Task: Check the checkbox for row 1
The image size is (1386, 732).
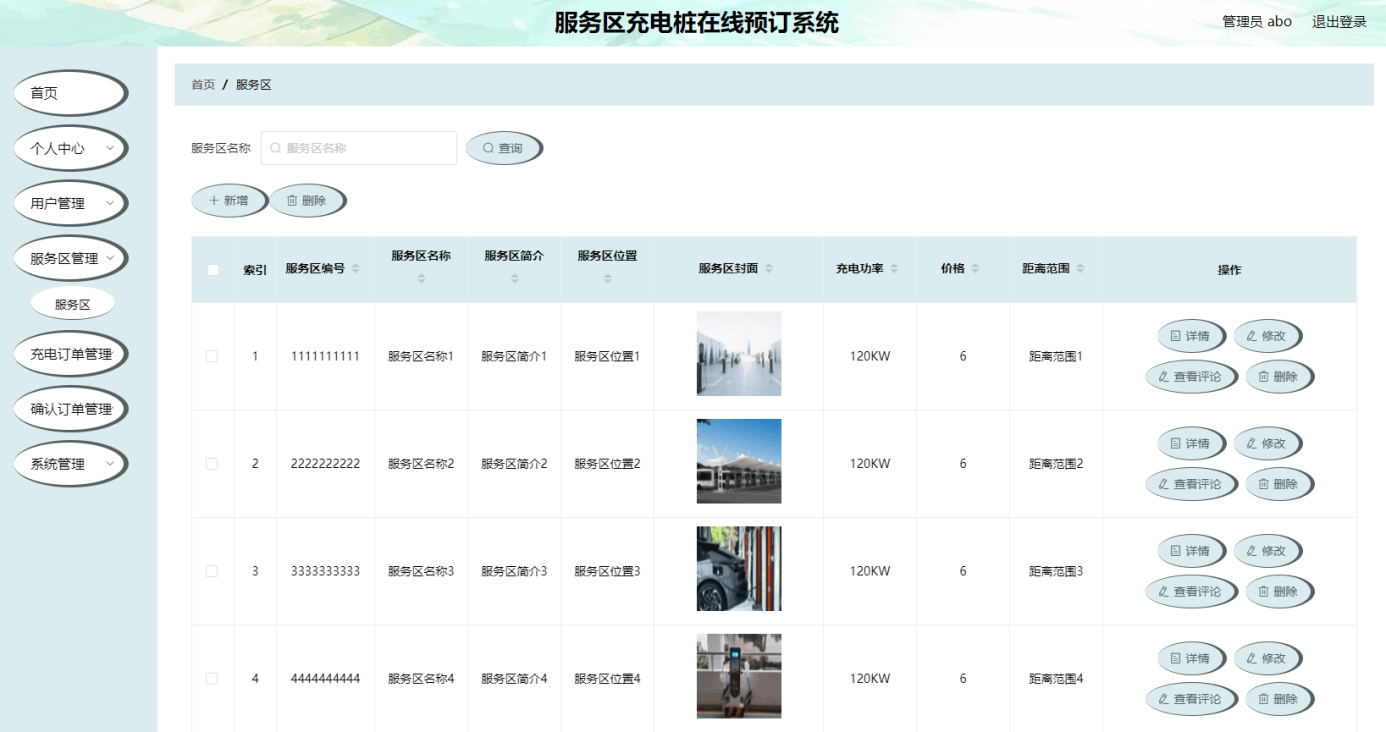Action: pos(211,355)
